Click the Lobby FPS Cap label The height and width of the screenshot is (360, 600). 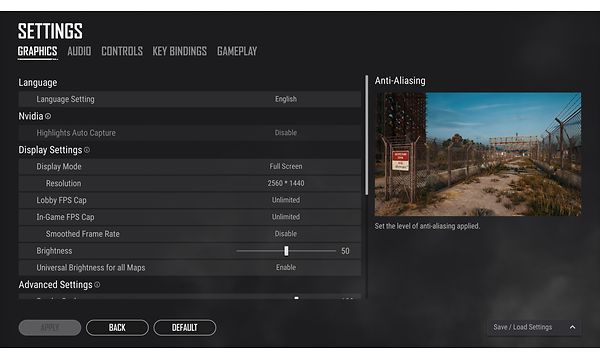(61, 200)
